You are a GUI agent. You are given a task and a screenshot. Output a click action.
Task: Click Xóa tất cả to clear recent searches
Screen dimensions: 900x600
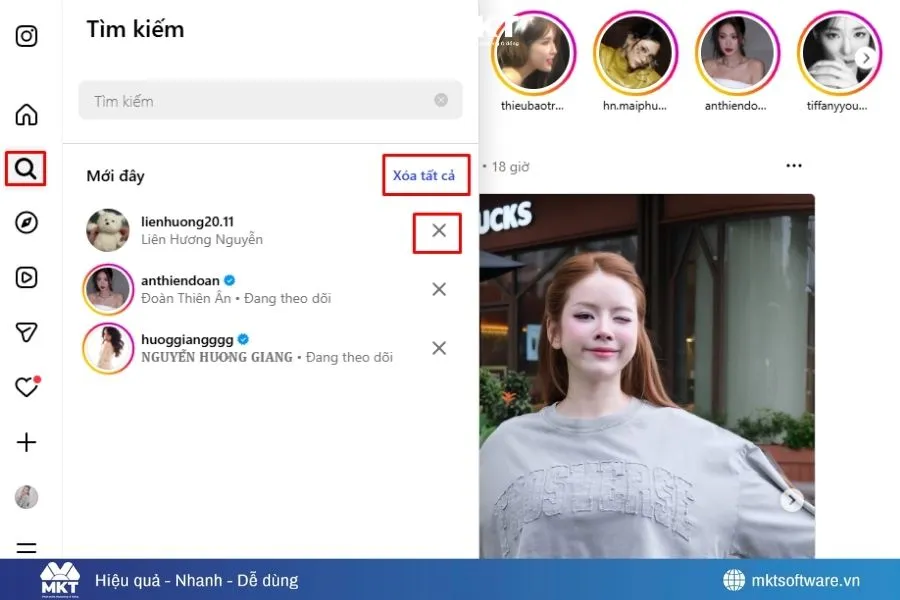coord(426,174)
